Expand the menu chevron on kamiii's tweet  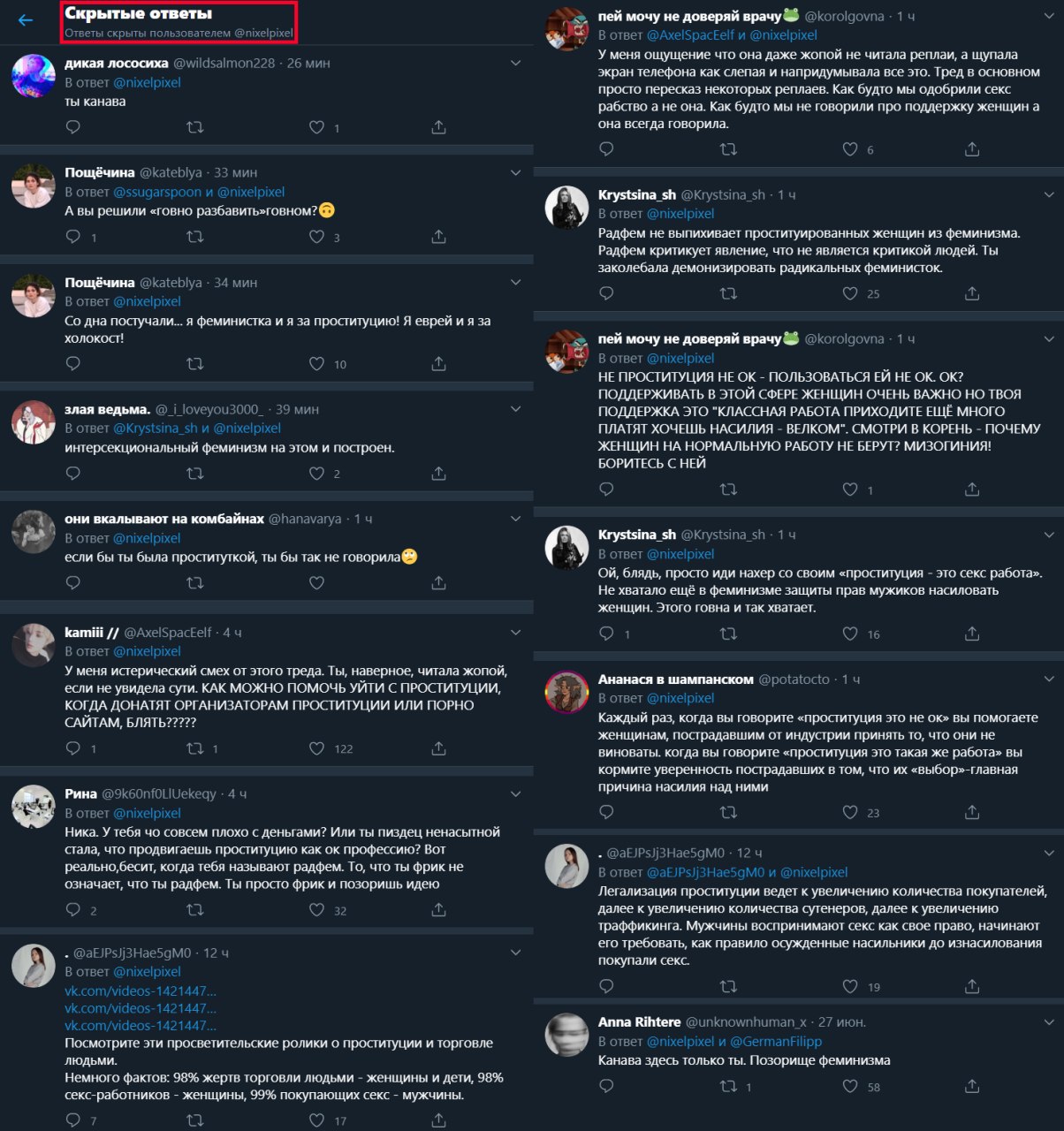(x=516, y=633)
